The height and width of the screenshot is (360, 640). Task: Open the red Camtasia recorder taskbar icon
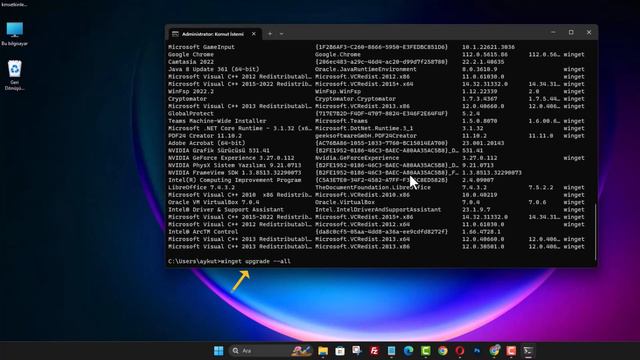click(511, 351)
